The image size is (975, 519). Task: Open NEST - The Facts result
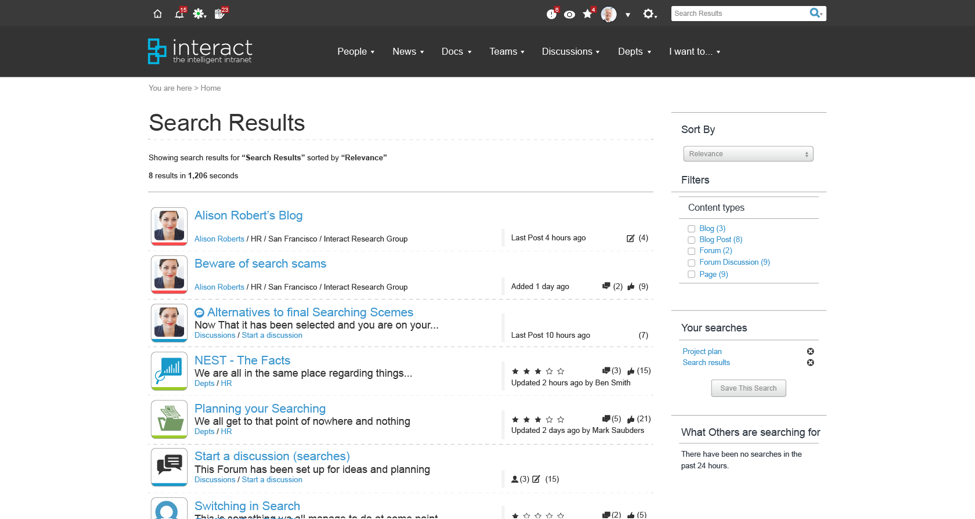tap(242, 360)
